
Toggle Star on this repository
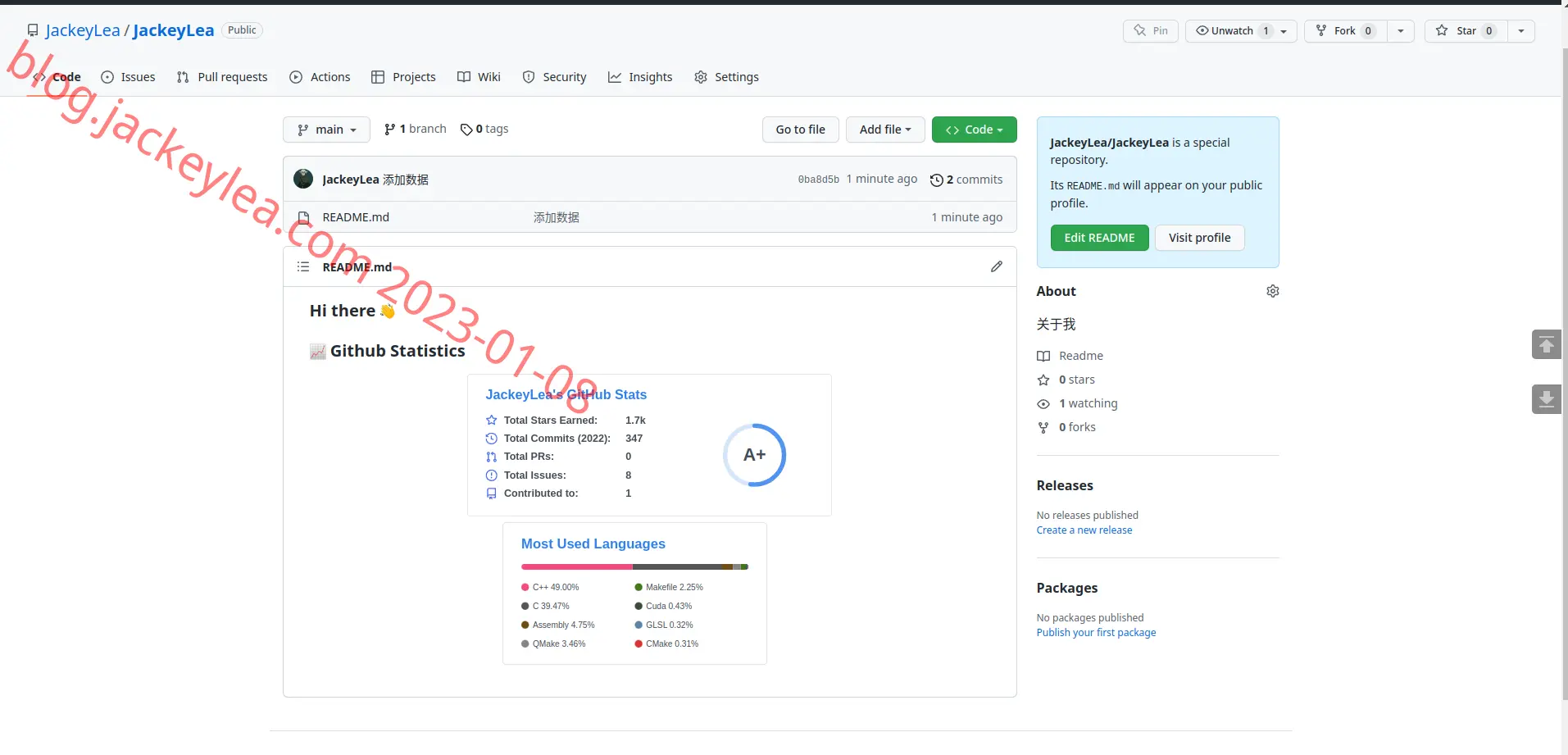click(x=1466, y=31)
